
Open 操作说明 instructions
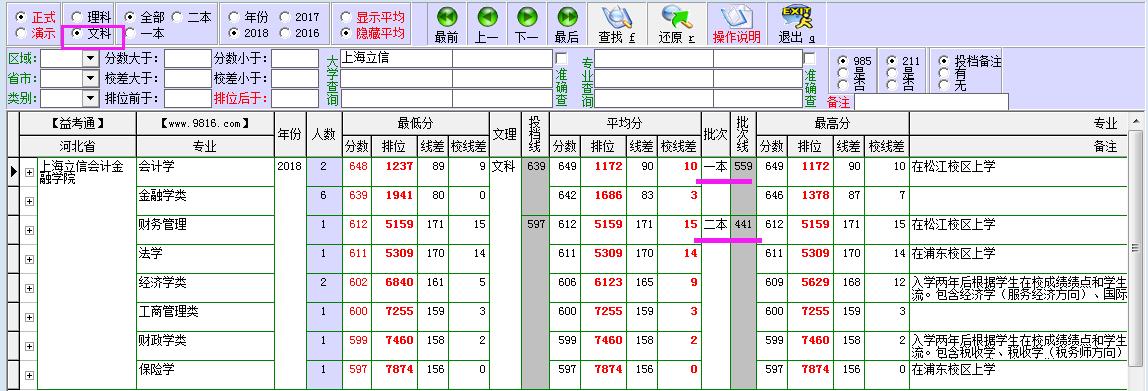click(x=737, y=24)
